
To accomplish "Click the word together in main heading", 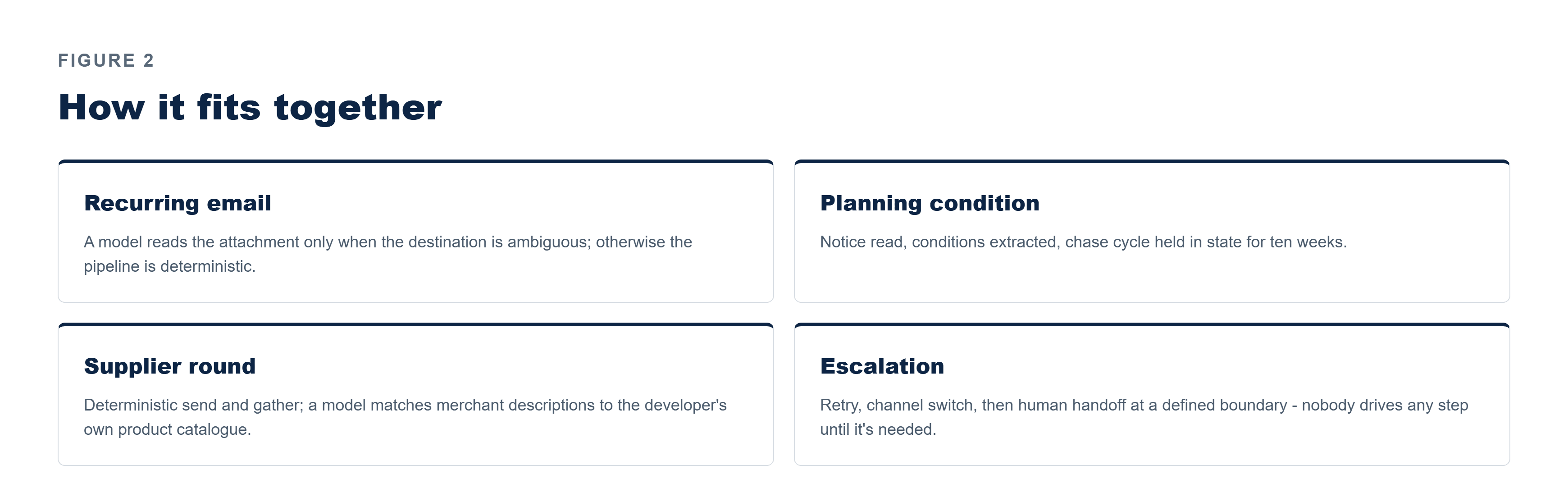I will [x=358, y=108].
